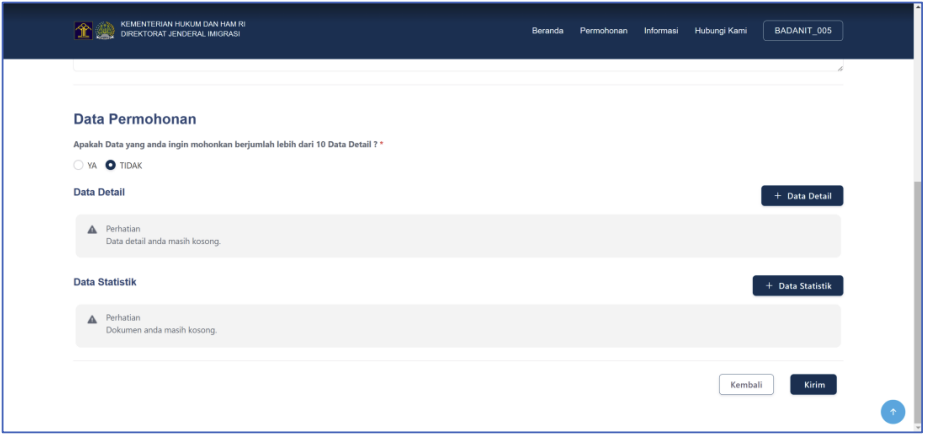Click warning triangle in Data Detail notice
928x435 pixels.
[92, 229]
